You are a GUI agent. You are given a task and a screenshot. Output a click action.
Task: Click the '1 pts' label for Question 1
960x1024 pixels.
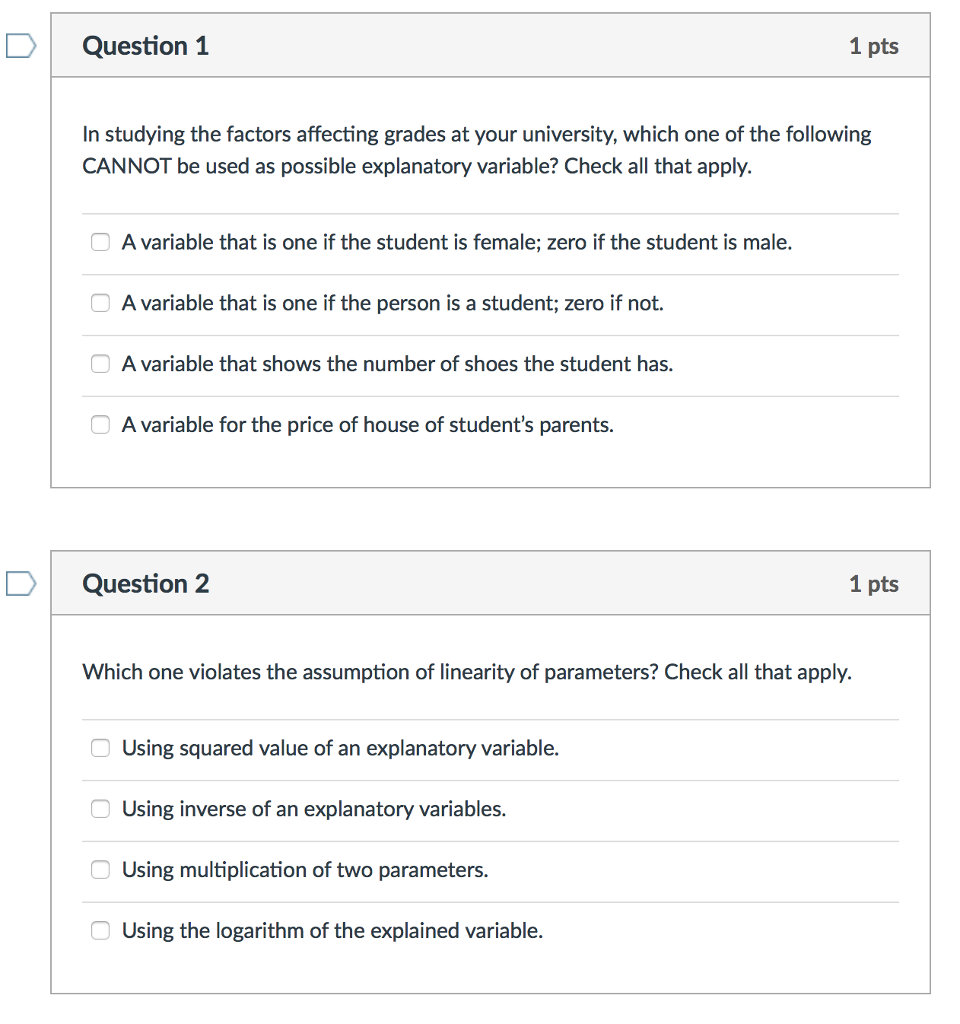tap(874, 45)
